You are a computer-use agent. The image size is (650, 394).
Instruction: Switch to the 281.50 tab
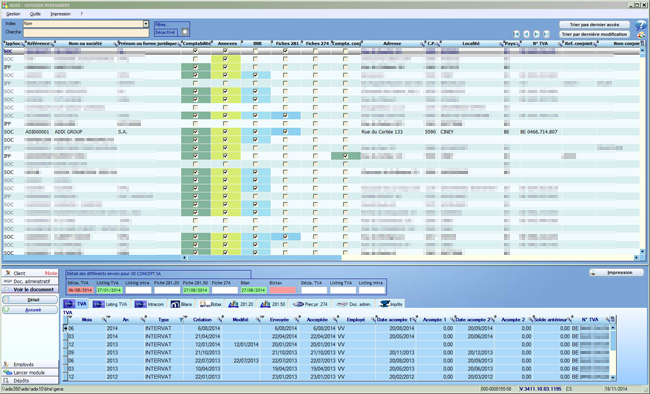tap(272, 304)
